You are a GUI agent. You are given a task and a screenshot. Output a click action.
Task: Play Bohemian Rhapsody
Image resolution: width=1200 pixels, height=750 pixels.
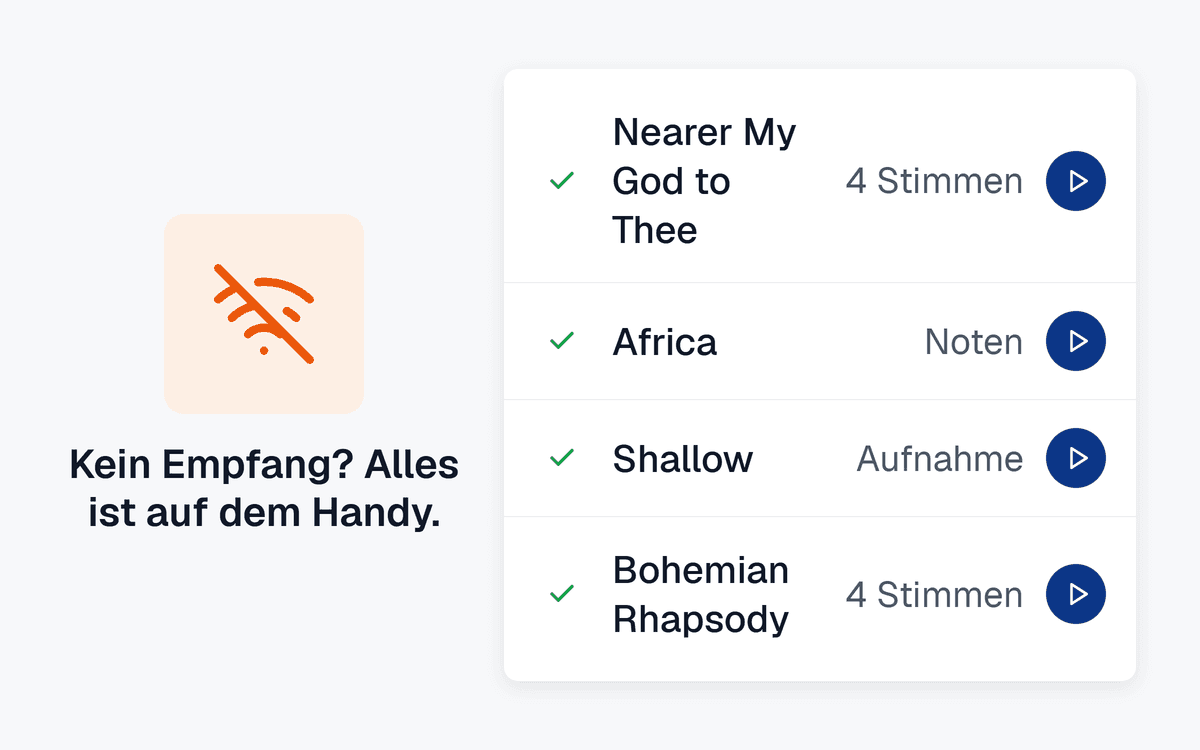1076,594
